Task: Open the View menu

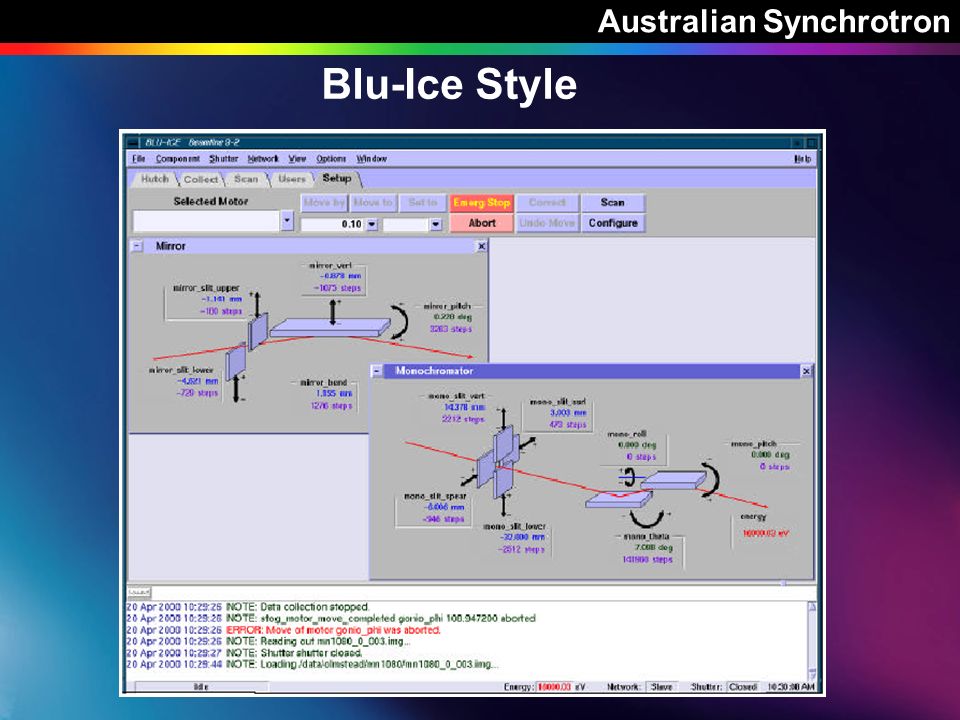Action: tap(297, 159)
